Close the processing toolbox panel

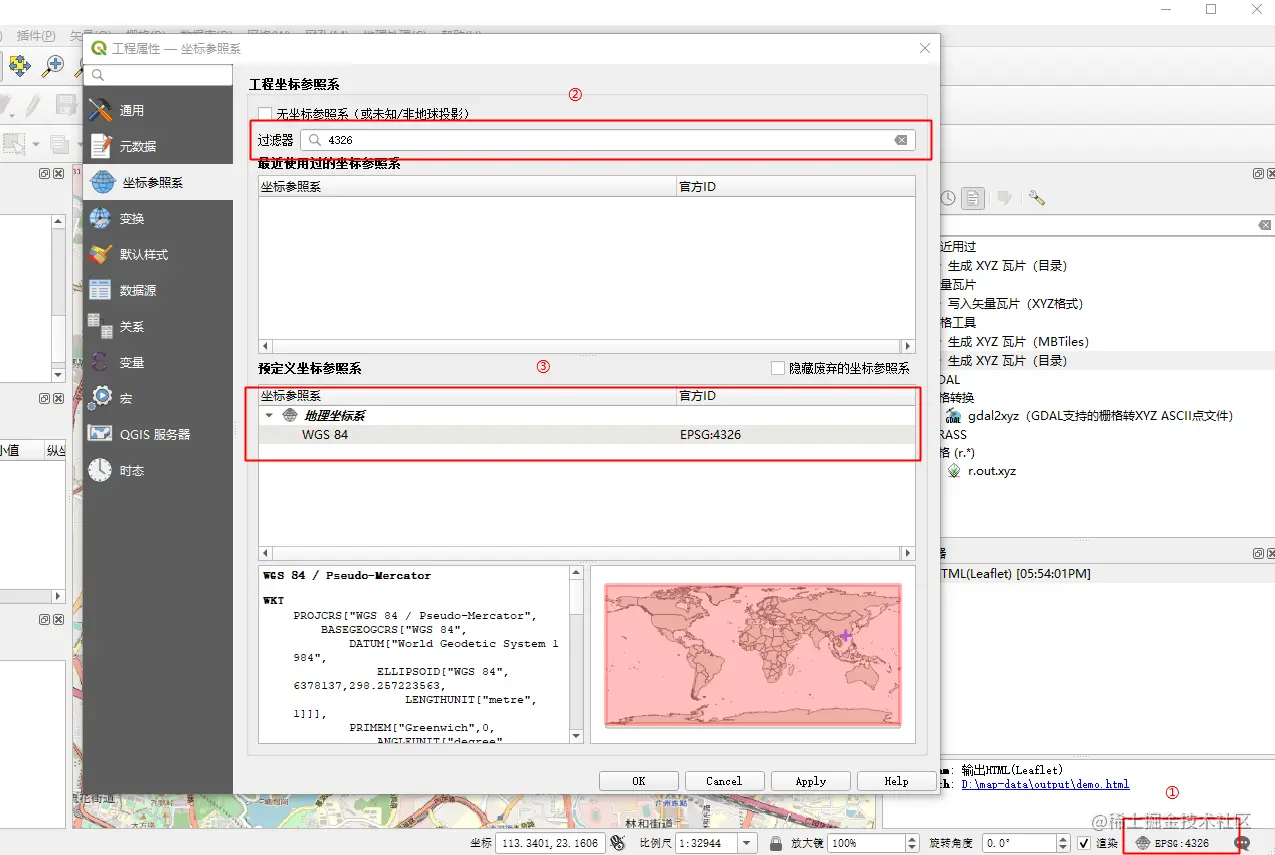(1270, 173)
